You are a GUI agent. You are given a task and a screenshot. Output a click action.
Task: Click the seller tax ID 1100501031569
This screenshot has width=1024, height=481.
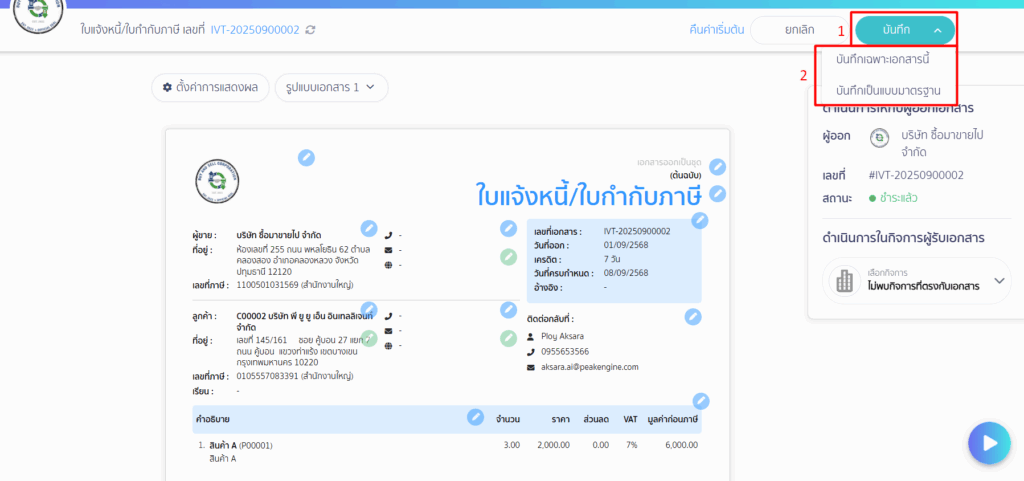tap(268, 285)
